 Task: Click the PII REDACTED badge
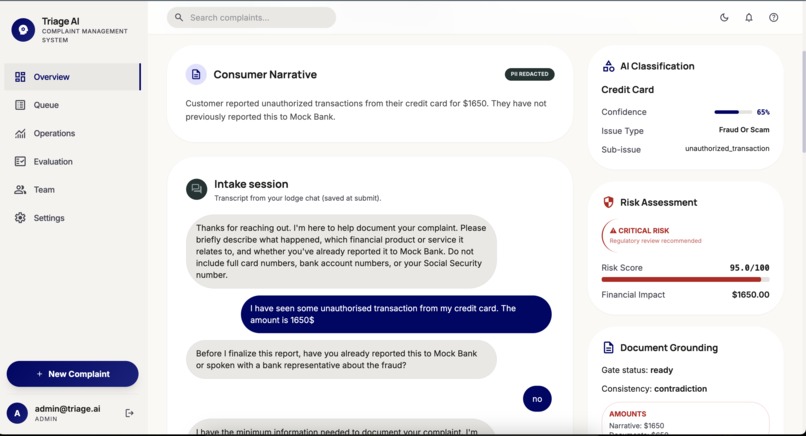pyautogui.click(x=529, y=74)
